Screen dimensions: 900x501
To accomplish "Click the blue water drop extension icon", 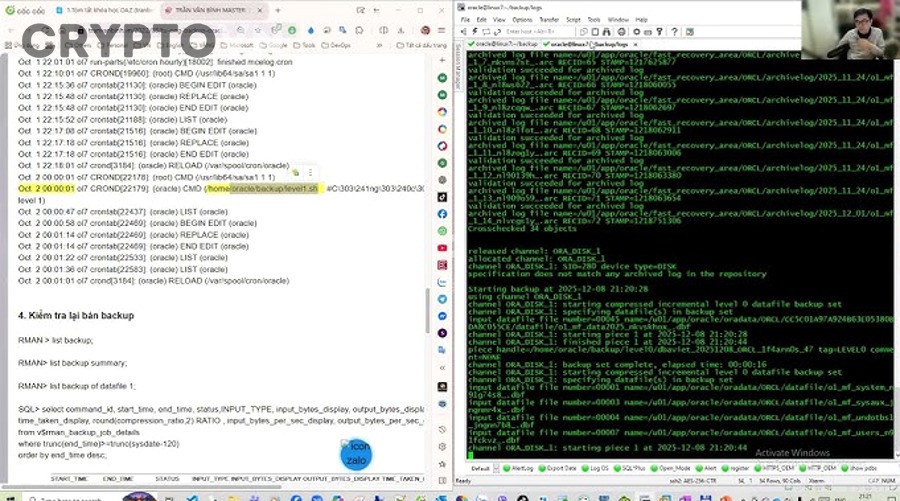I will 311,30.
